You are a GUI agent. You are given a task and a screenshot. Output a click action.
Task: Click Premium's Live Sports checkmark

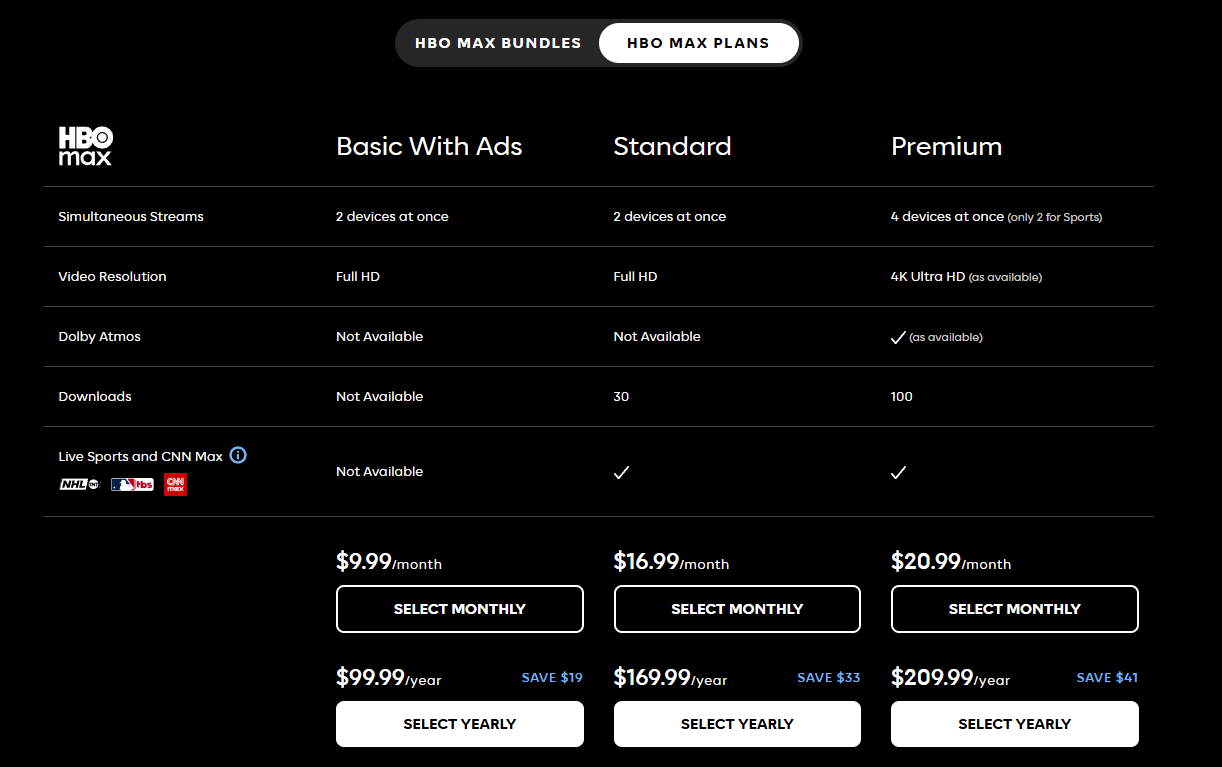coord(898,472)
